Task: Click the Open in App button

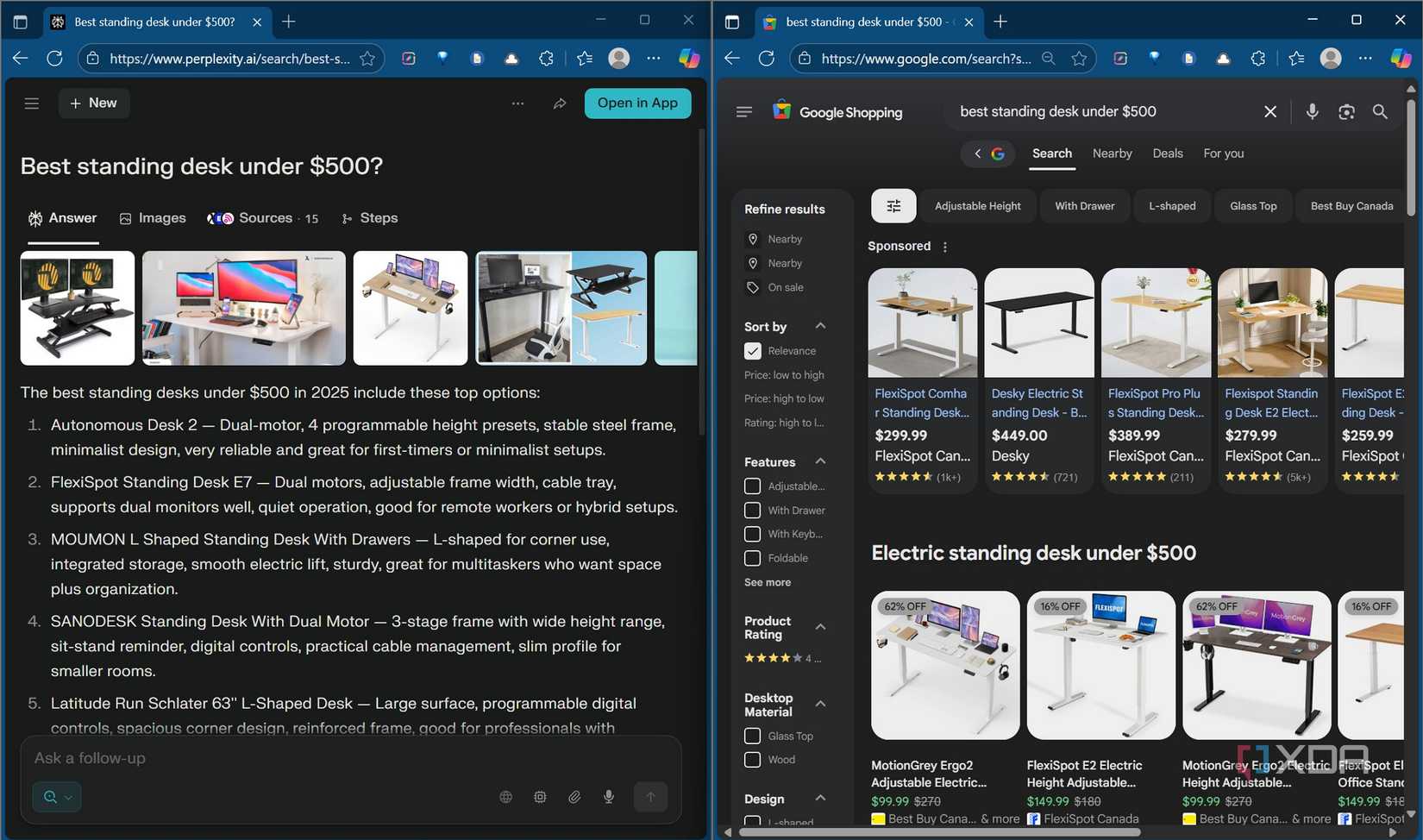Action: tap(637, 103)
